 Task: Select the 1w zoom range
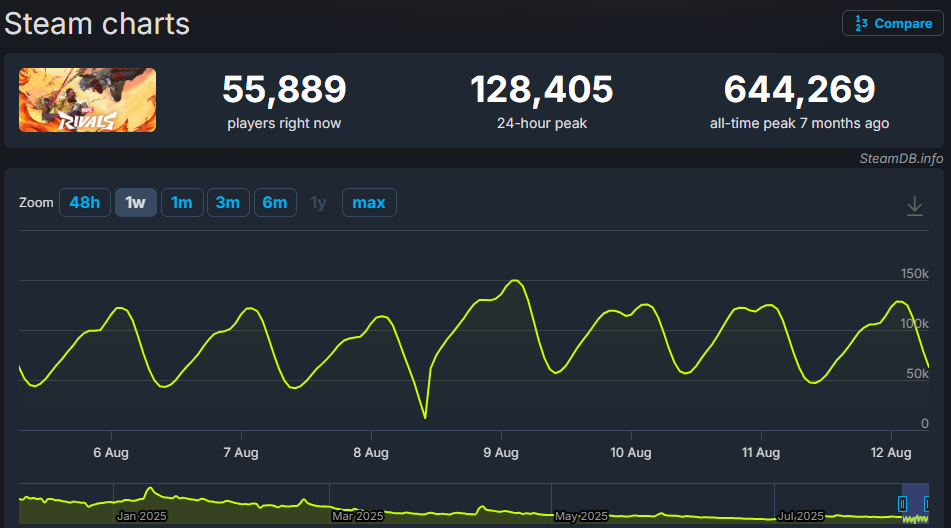point(136,202)
